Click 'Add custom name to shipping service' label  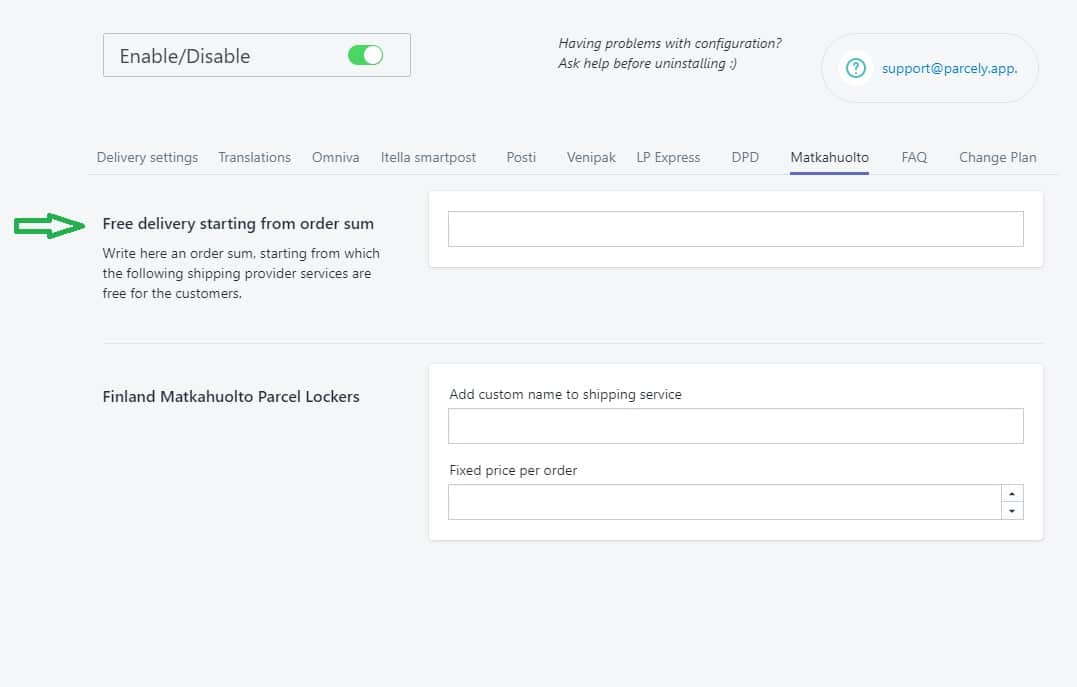point(565,394)
